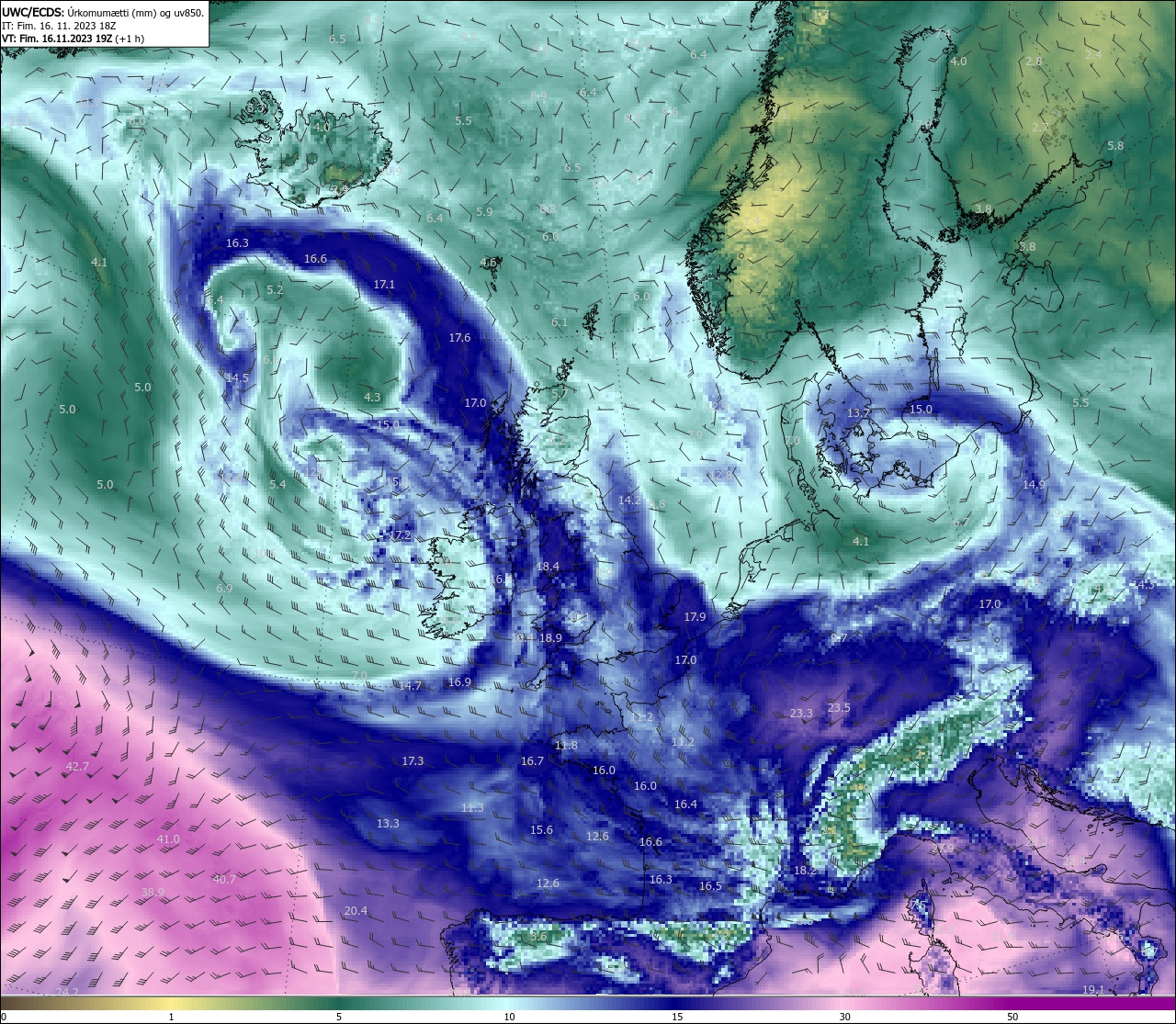This screenshot has height=1024, width=1176.
Task: Click the map value 4.3
Action: pyautogui.click(x=372, y=397)
